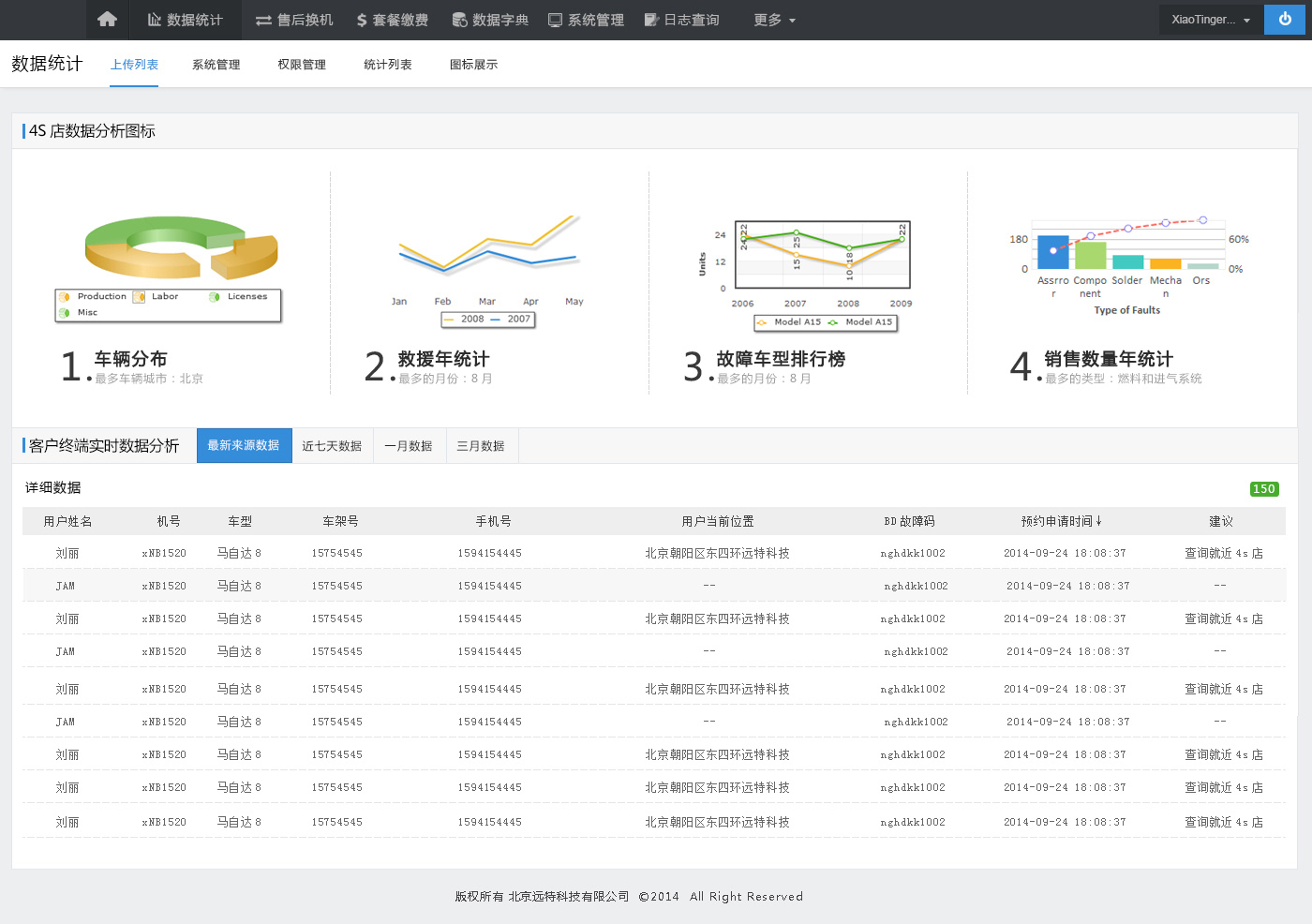Click the 用户姓名 column header
The height and width of the screenshot is (924, 1312).
point(67,521)
